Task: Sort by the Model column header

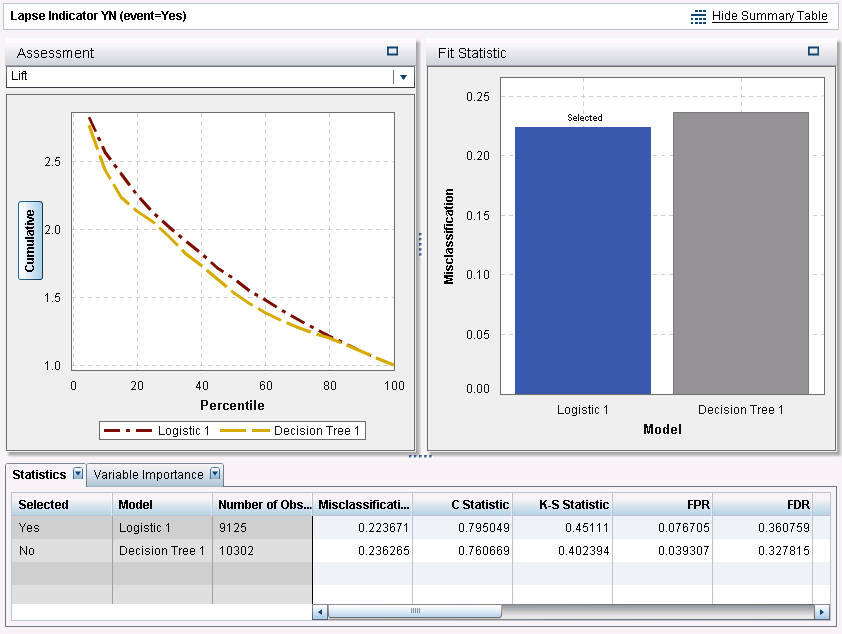Action: (x=162, y=505)
